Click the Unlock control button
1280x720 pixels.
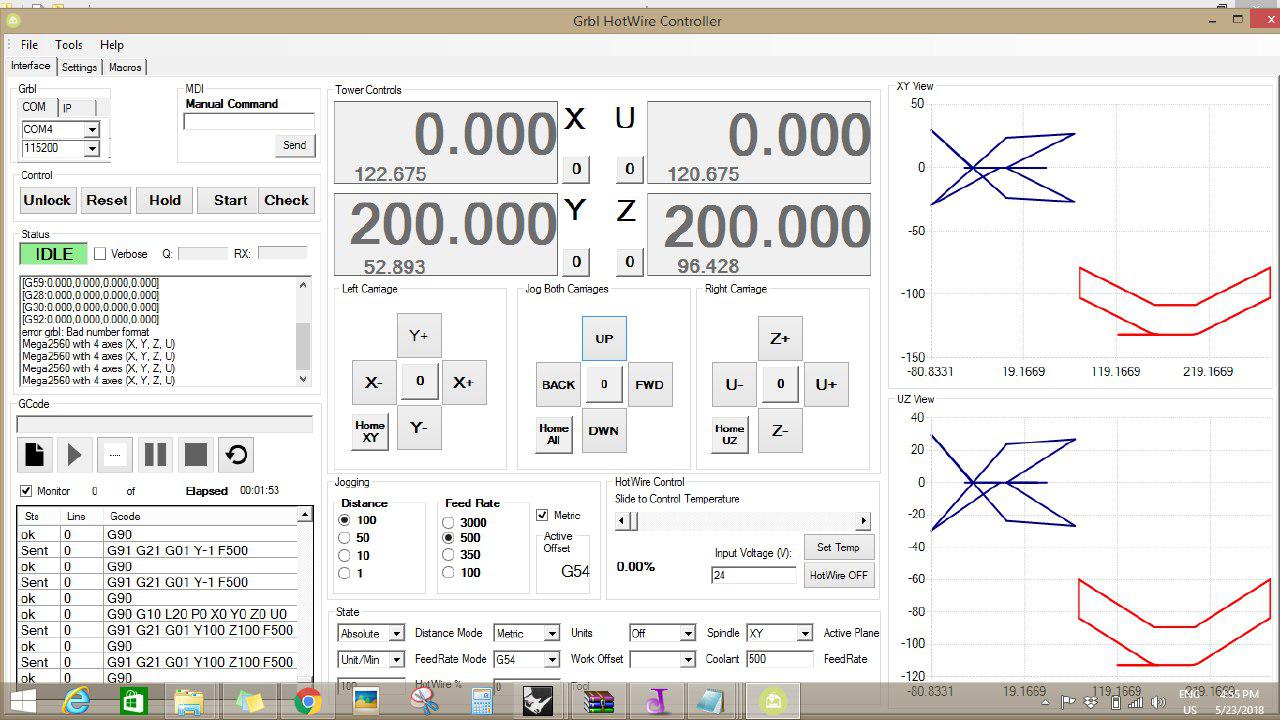tap(47, 200)
